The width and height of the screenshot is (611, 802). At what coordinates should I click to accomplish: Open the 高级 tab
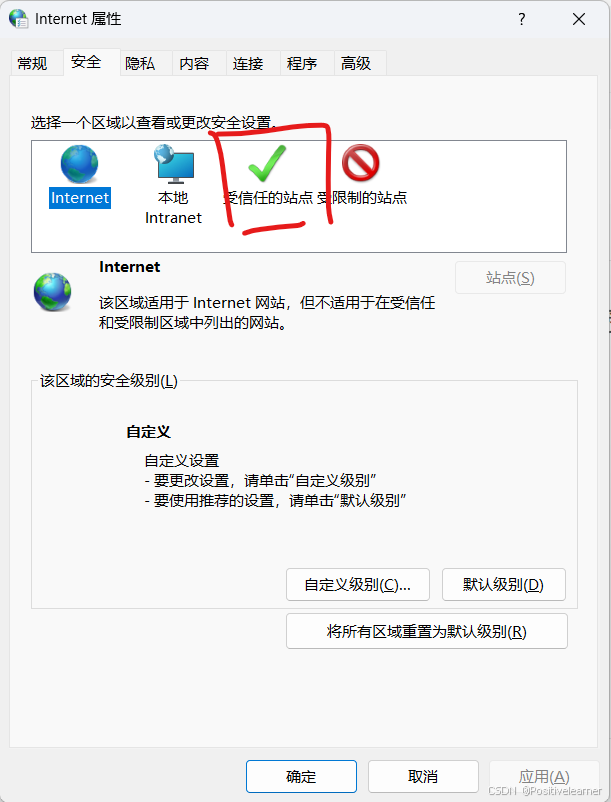click(x=356, y=63)
